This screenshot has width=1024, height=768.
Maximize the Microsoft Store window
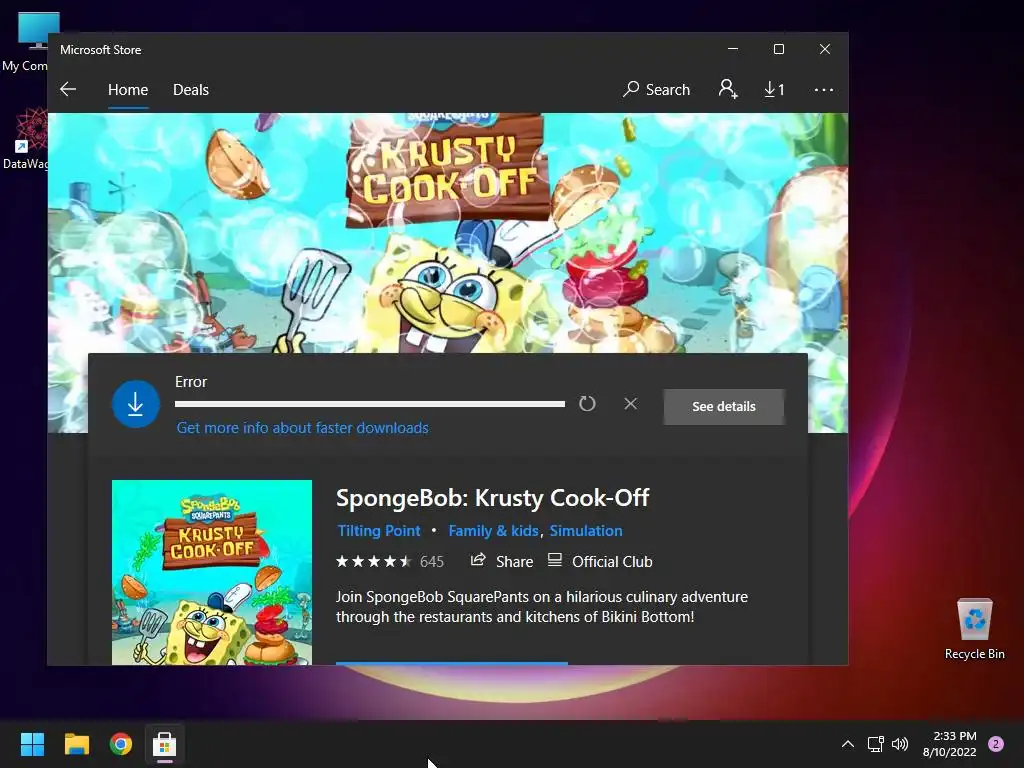(778, 49)
